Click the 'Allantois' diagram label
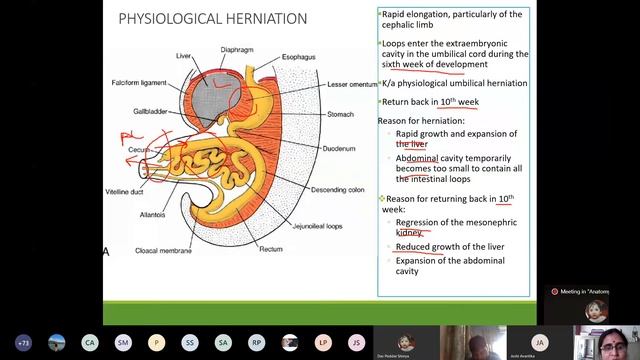This screenshot has width=640, height=360. tap(152, 215)
